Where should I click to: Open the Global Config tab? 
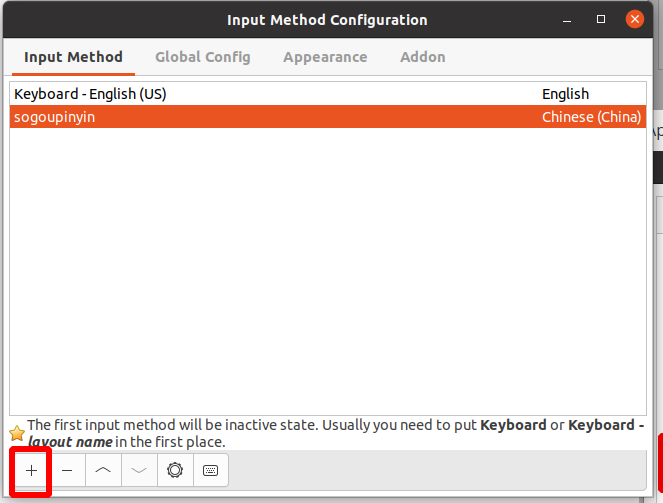pos(203,57)
